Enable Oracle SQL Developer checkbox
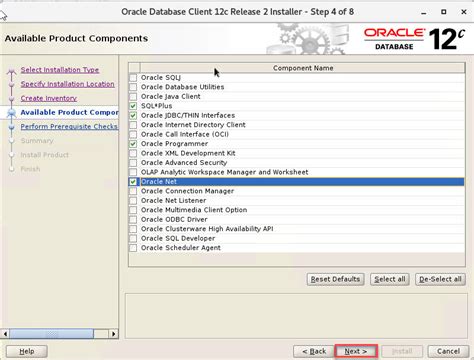The image size is (474, 360). coord(133,238)
